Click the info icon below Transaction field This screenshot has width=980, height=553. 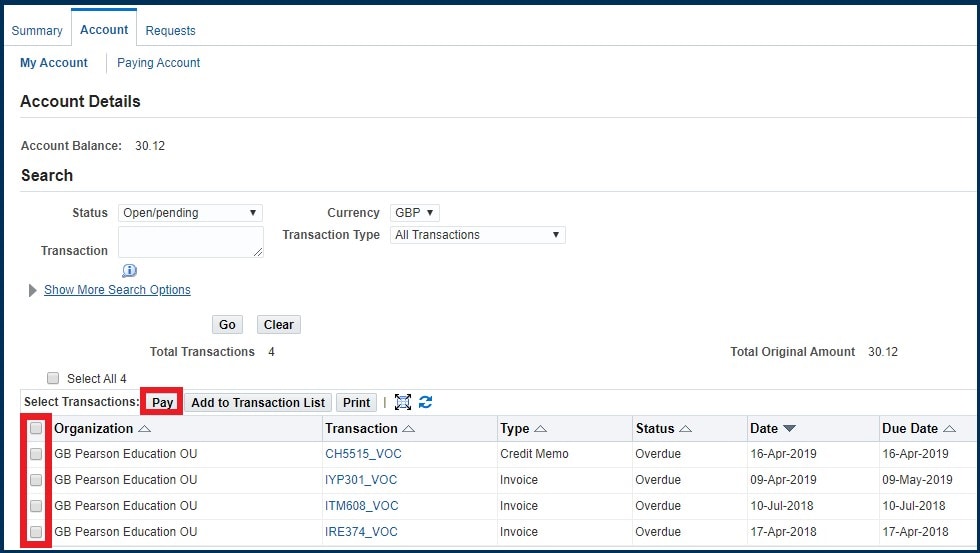[129, 270]
